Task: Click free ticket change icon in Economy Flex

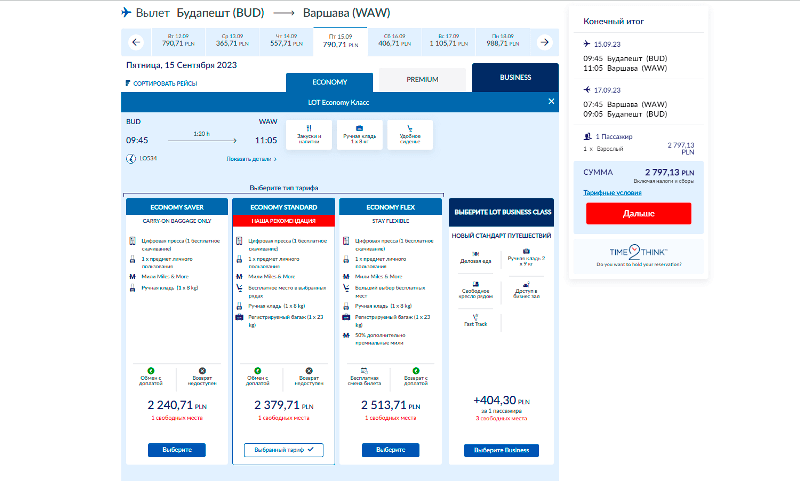Action: [x=364, y=371]
